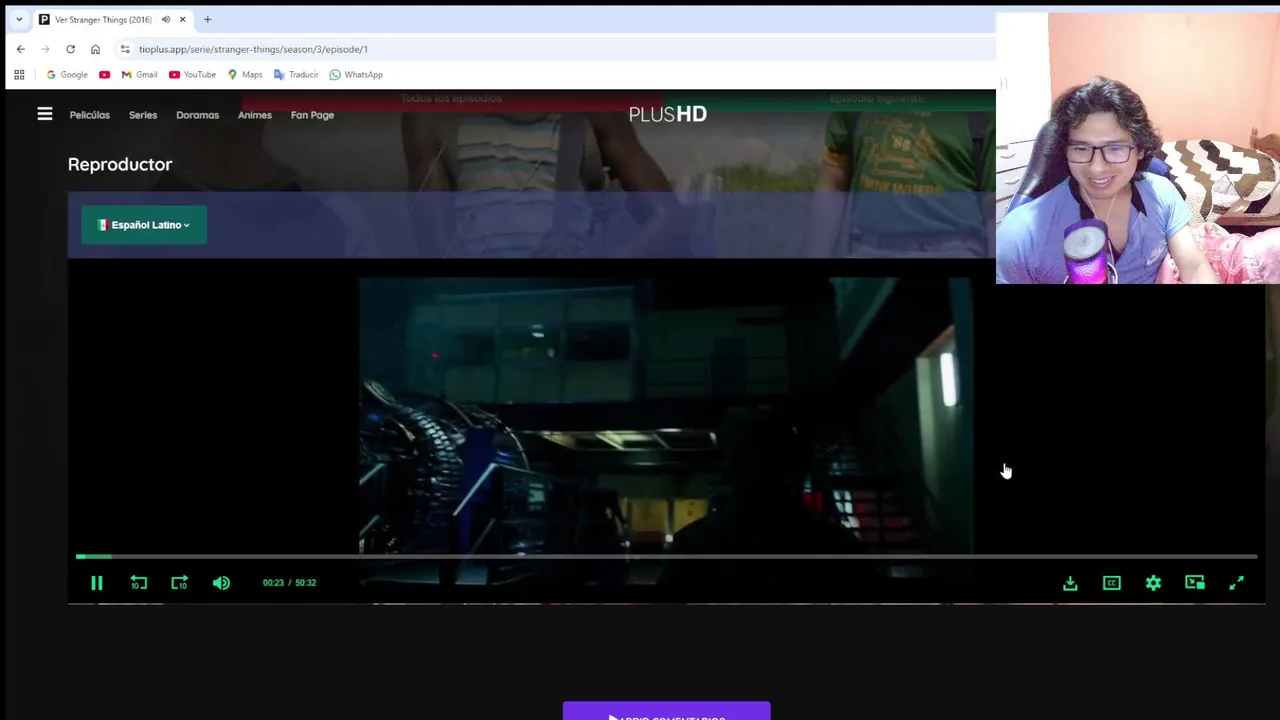The width and height of the screenshot is (1280, 720).
Task: Open the hamburger menu of PlusHD
Action: click(x=45, y=114)
